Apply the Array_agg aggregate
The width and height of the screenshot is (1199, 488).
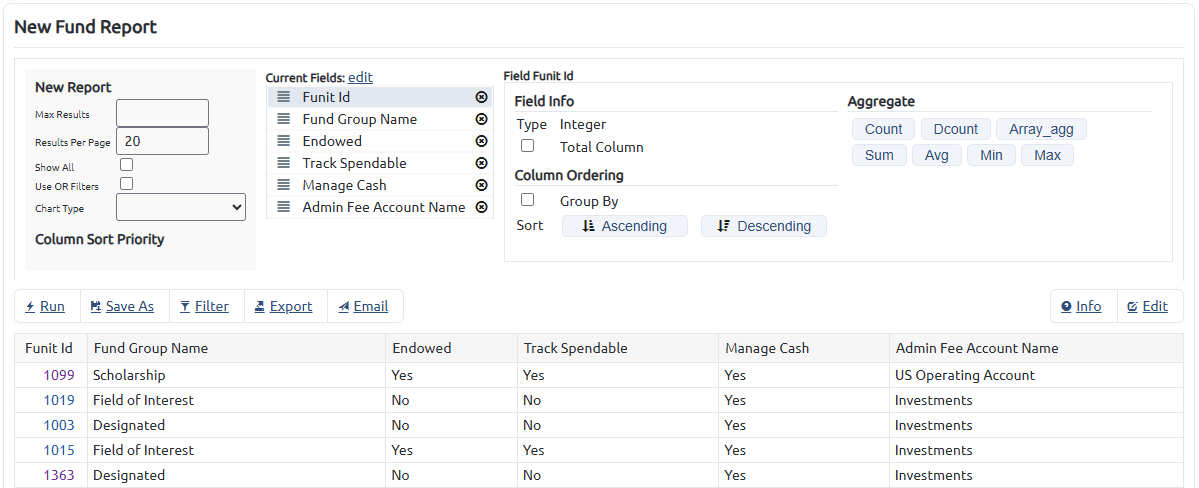coord(1041,129)
